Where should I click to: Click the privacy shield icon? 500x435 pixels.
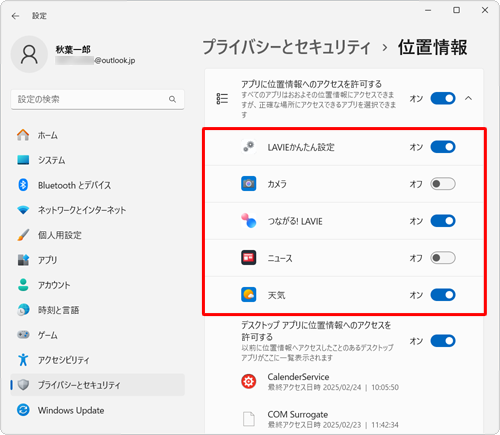coord(23,385)
